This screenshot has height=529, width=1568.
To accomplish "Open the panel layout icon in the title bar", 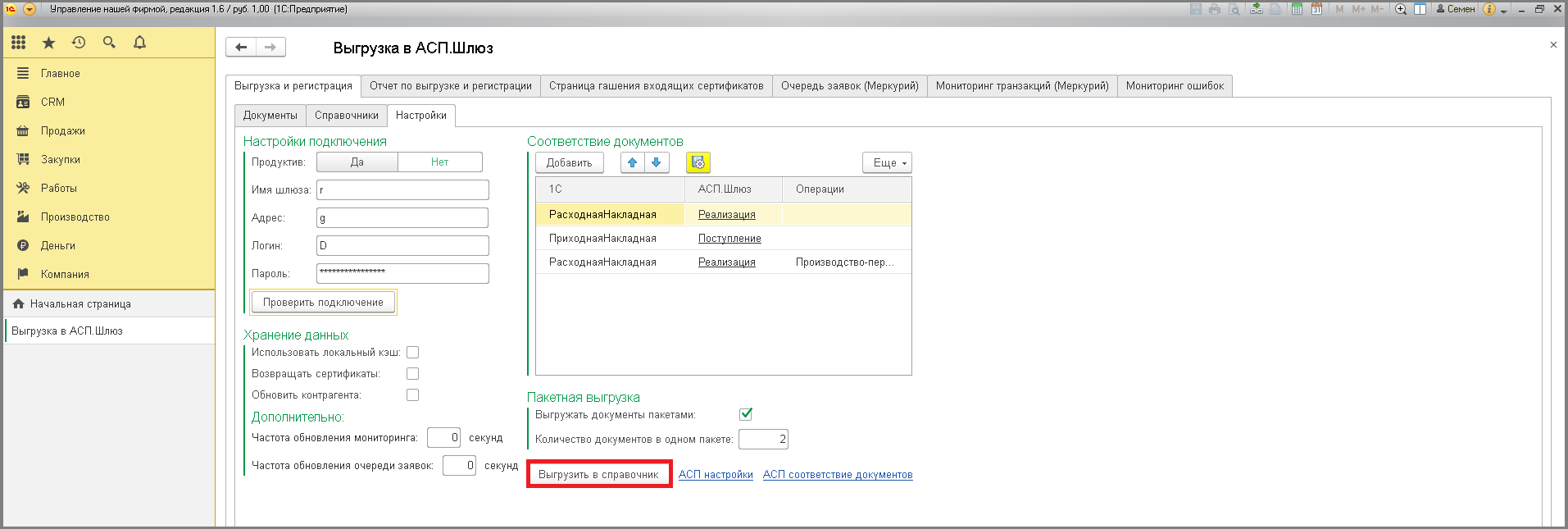I will pyautogui.click(x=1420, y=9).
